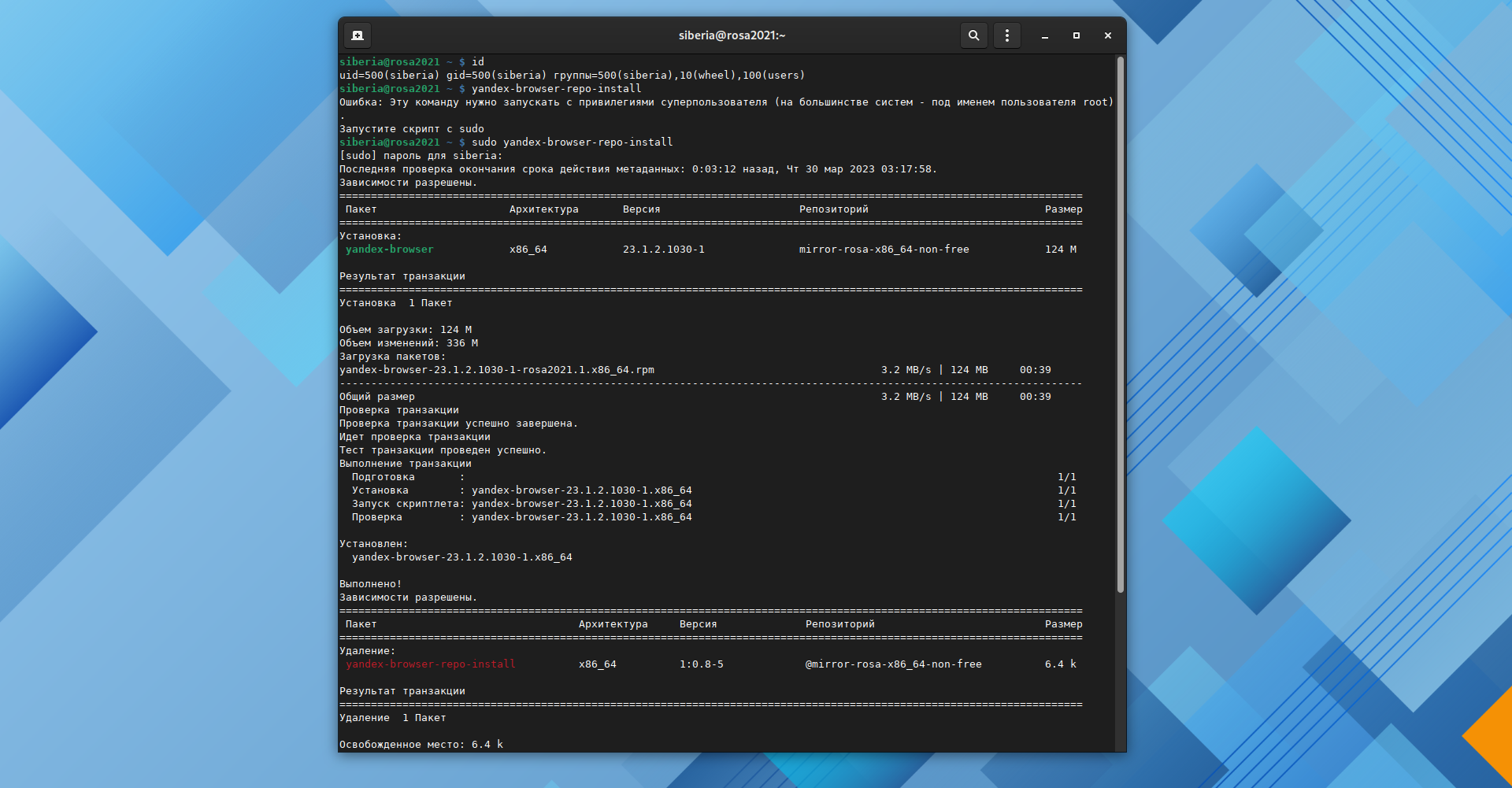The width and height of the screenshot is (1512, 788).
Task: Click the Освобожденное место: 6.4 k line
Action: (x=421, y=745)
